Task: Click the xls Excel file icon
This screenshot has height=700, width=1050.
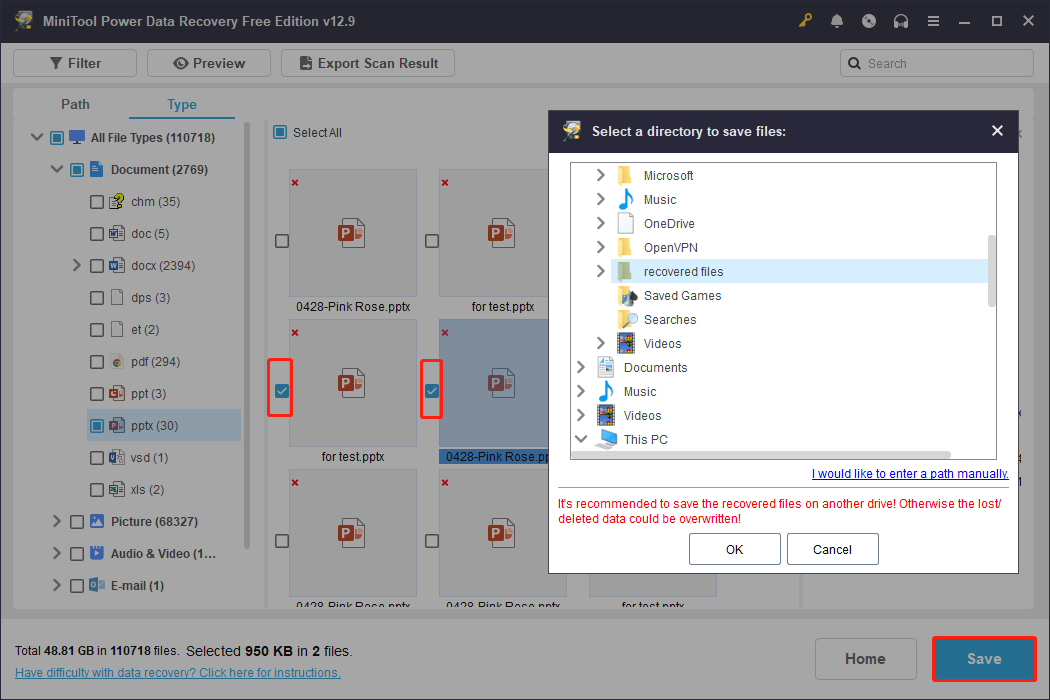Action: [117, 490]
